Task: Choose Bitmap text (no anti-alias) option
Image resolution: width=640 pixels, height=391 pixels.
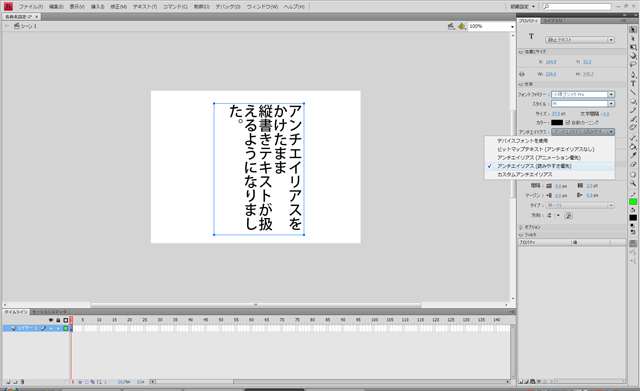Action: click(549, 149)
